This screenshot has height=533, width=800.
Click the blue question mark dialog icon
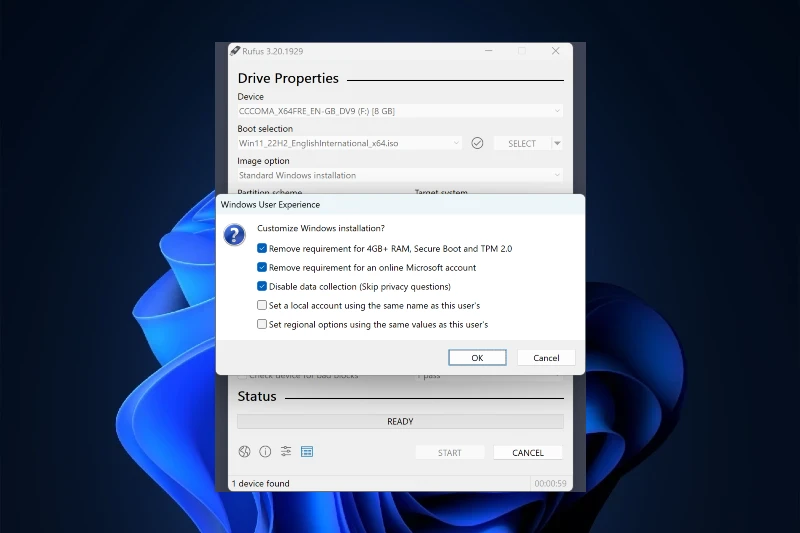(234, 235)
